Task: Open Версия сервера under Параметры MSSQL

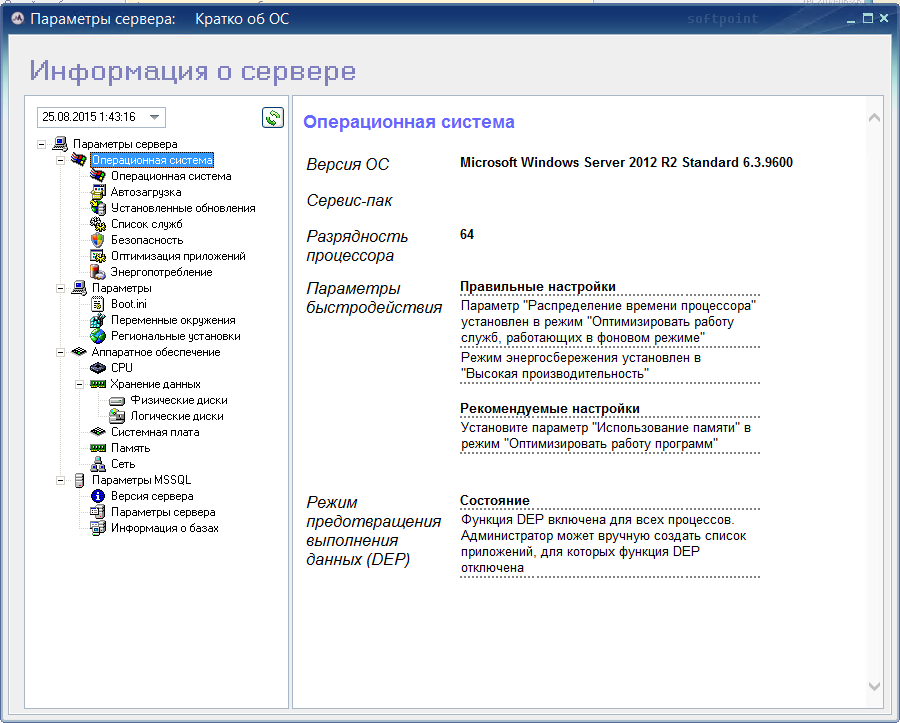Action: [152, 496]
